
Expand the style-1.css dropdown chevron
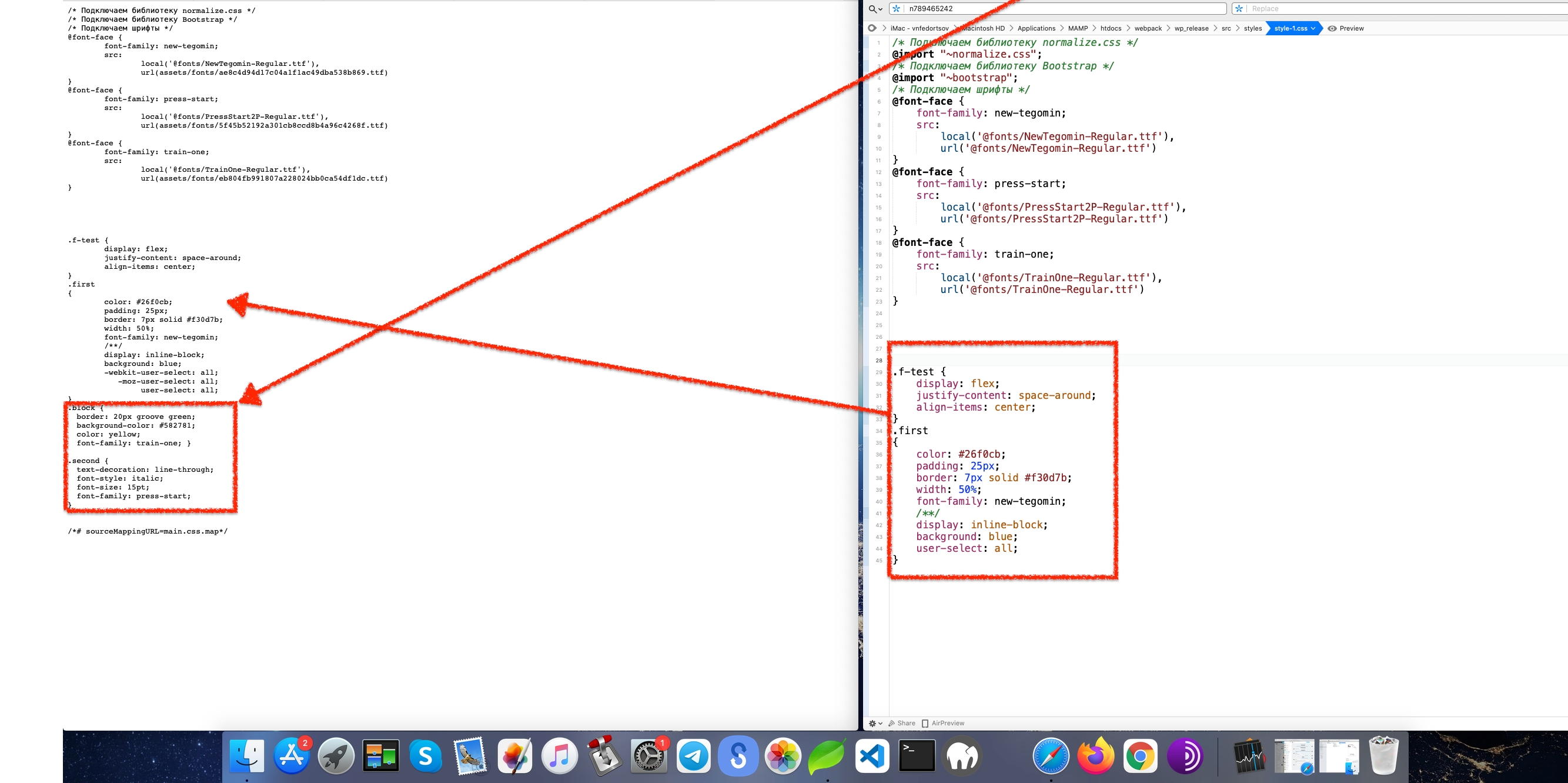[x=1313, y=28]
